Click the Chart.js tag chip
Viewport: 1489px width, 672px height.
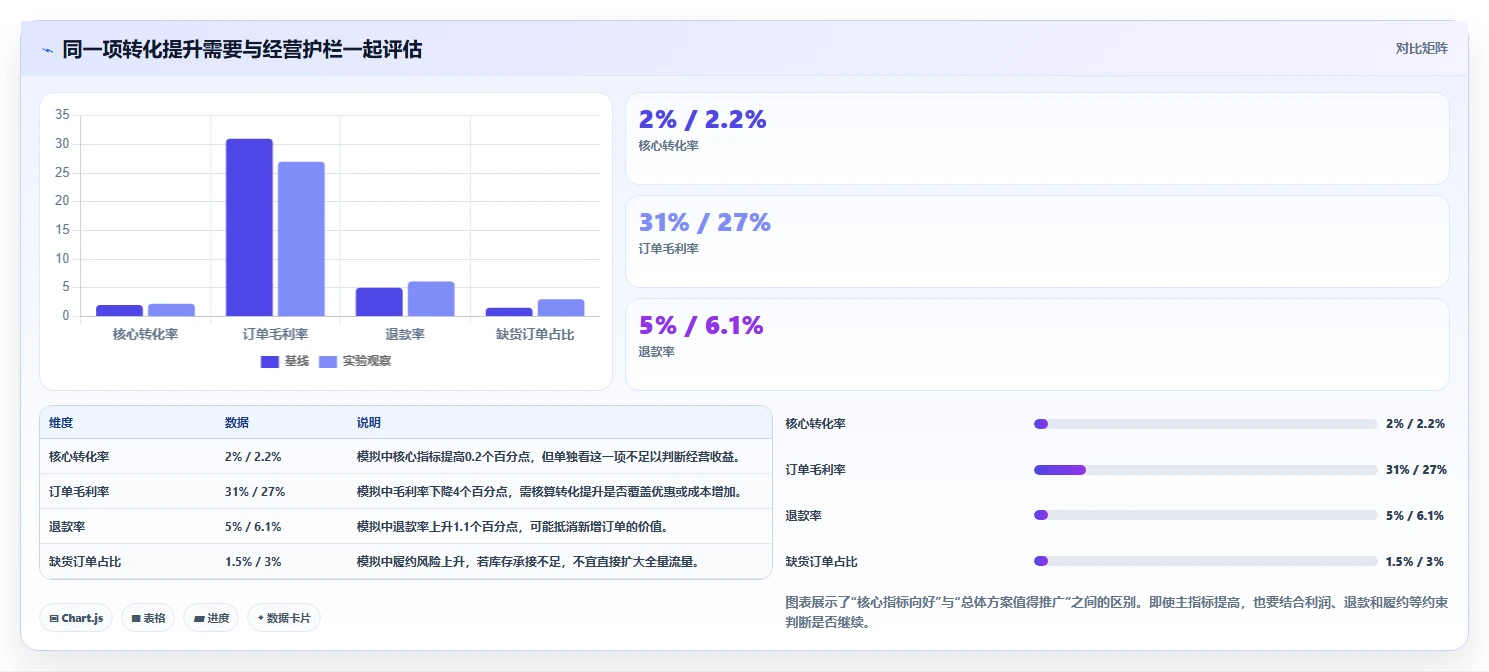pos(76,618)
